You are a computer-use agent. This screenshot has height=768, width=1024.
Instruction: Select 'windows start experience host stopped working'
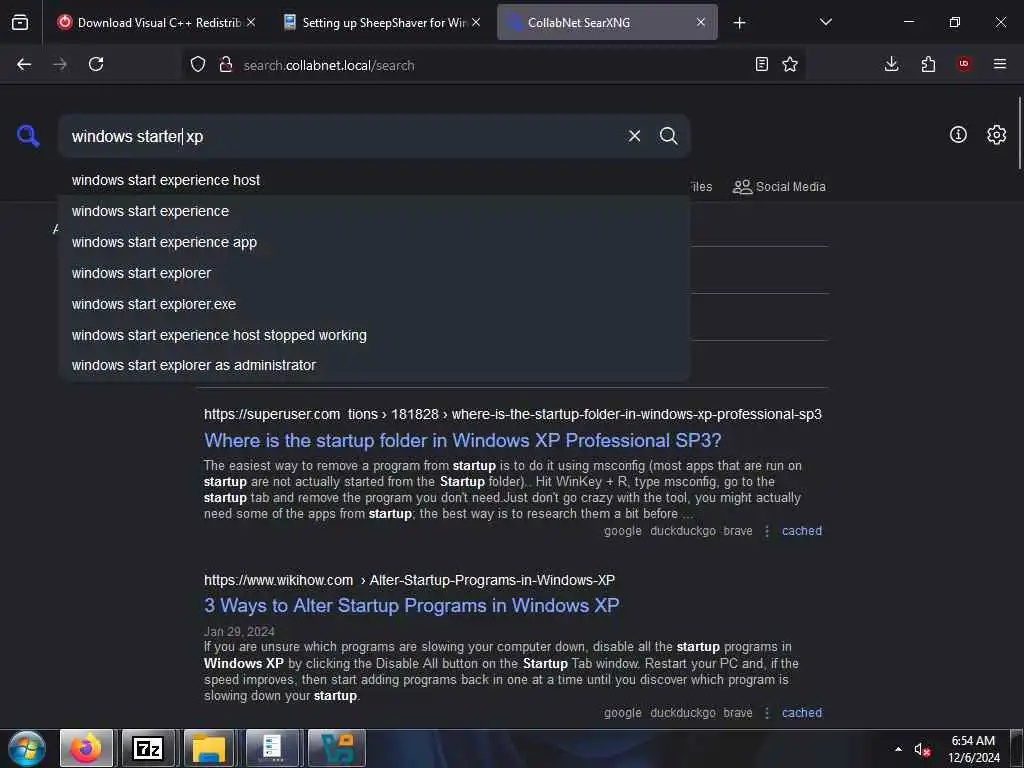point(374,335)
